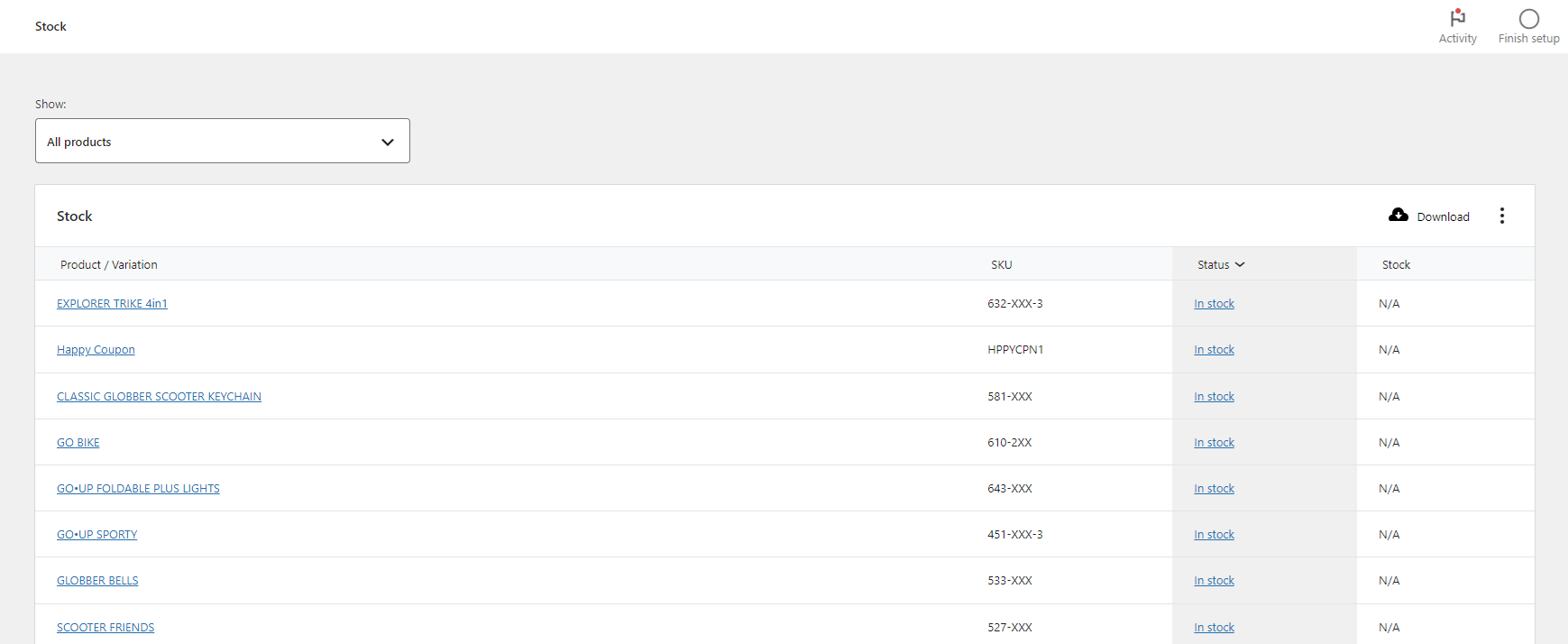This screenshot has height=644, width=1568.
Task: Click In stock for CLASSIC GLOBBER SCOOTER KEYCHAIN
Action: tap(1214, 397)
